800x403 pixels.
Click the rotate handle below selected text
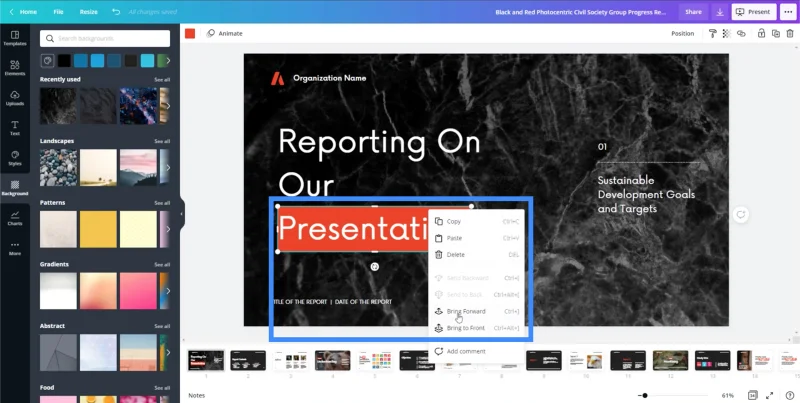click(374, 266)
